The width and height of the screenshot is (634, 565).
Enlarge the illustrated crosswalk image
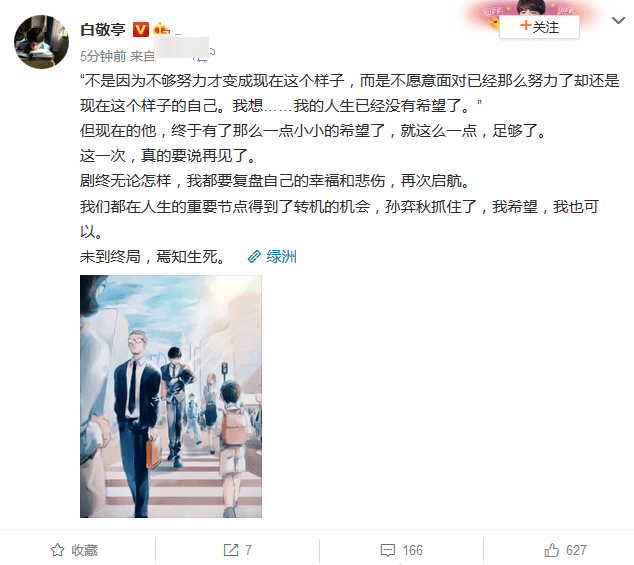click(171, 396)
